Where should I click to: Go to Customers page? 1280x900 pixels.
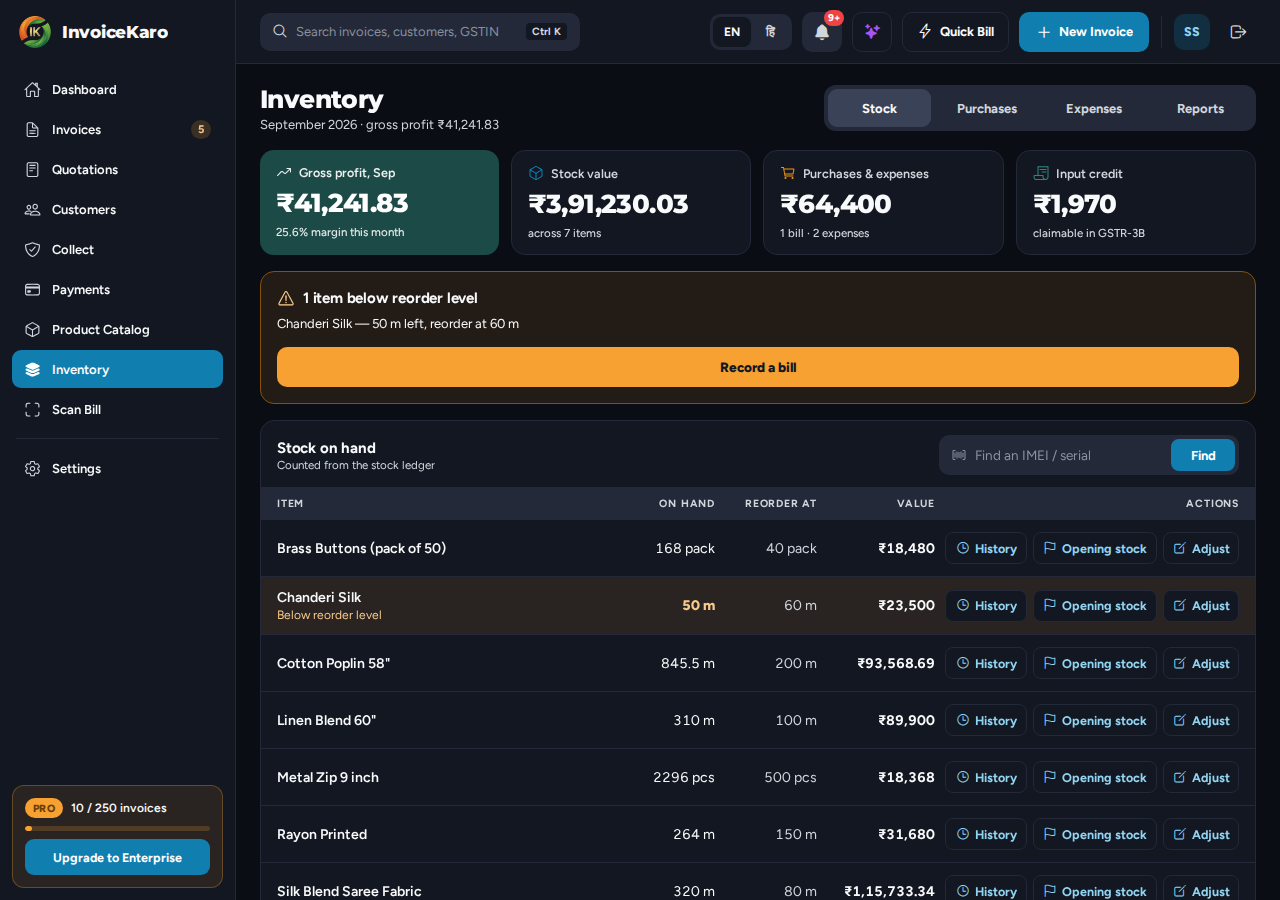pos(117,210)
